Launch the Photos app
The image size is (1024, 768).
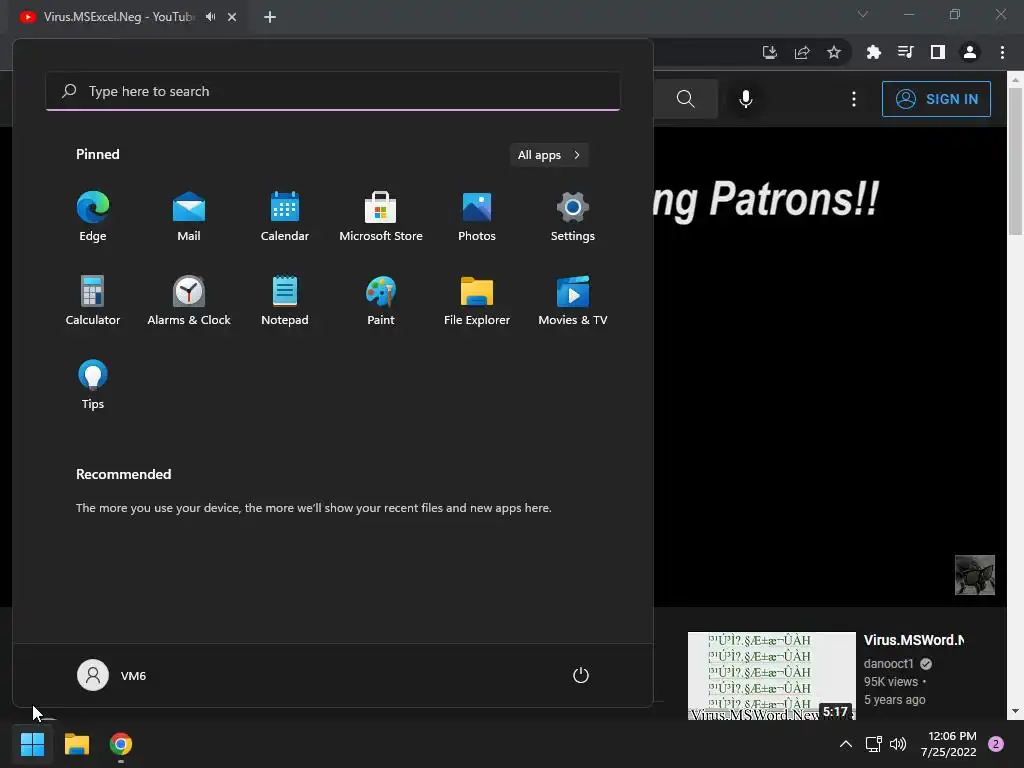477,216
